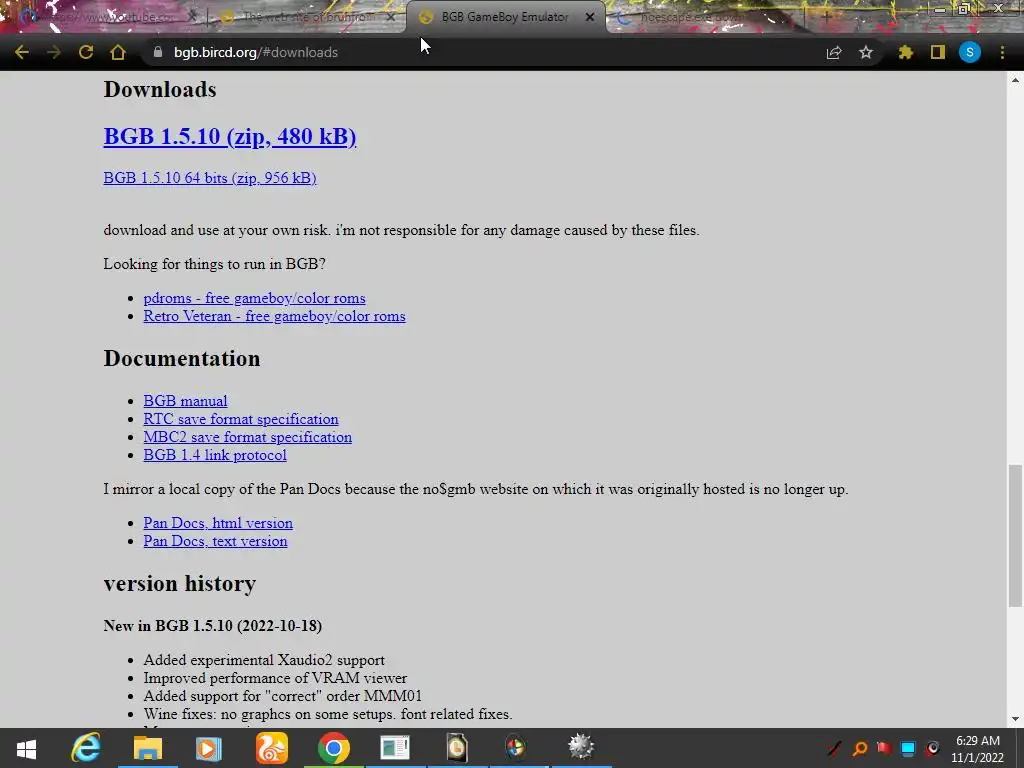Share this page via share icon
This screenshot has width=1024, height=768.
tap(834, 52)
